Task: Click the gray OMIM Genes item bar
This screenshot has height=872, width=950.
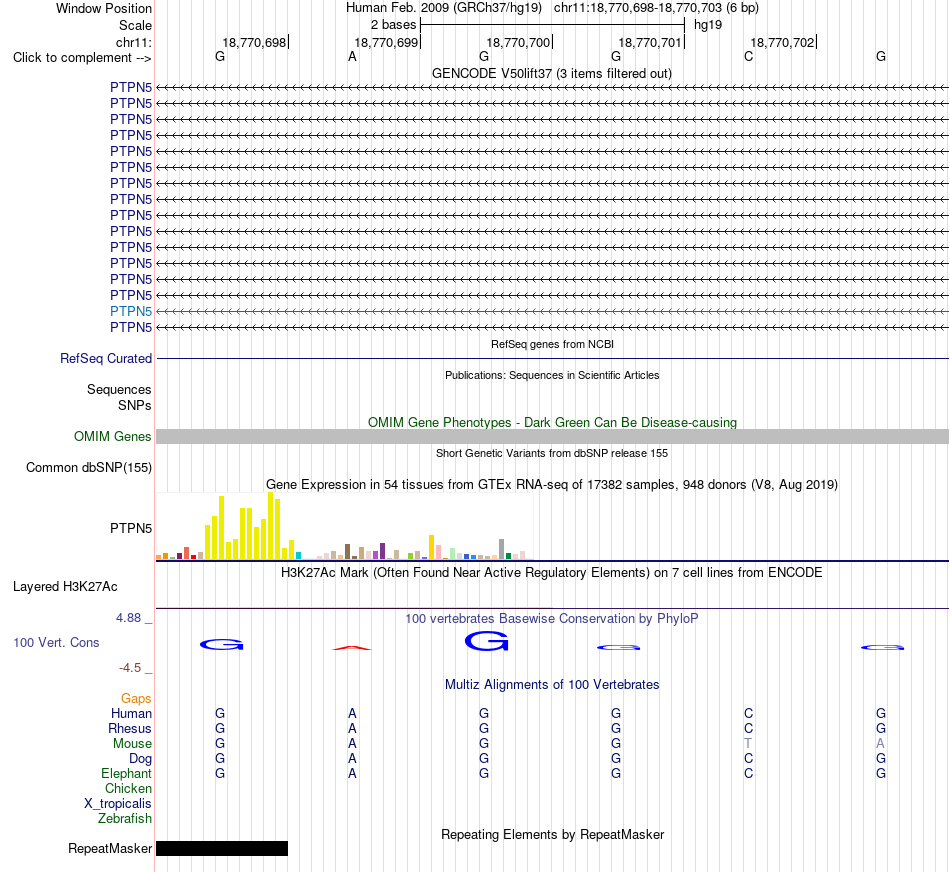Action: tap(552, 436)
